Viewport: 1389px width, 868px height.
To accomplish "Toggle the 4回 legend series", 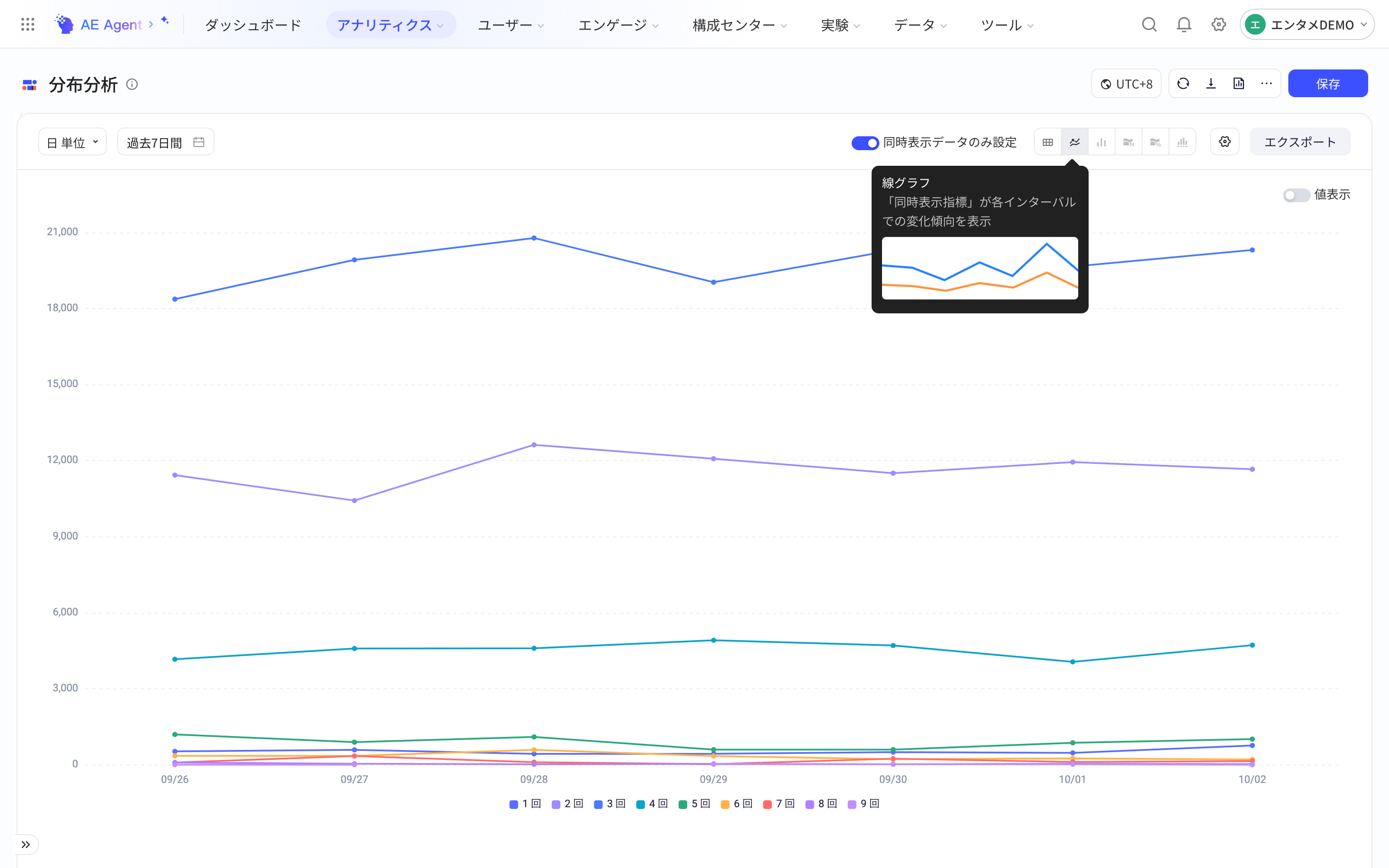I will point(652,804).
